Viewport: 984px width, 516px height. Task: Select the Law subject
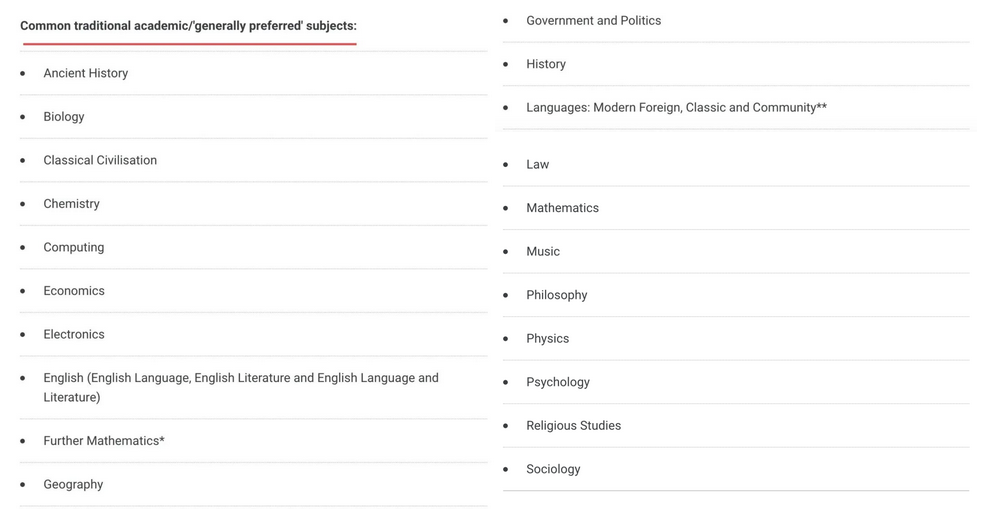click(537, 164)
